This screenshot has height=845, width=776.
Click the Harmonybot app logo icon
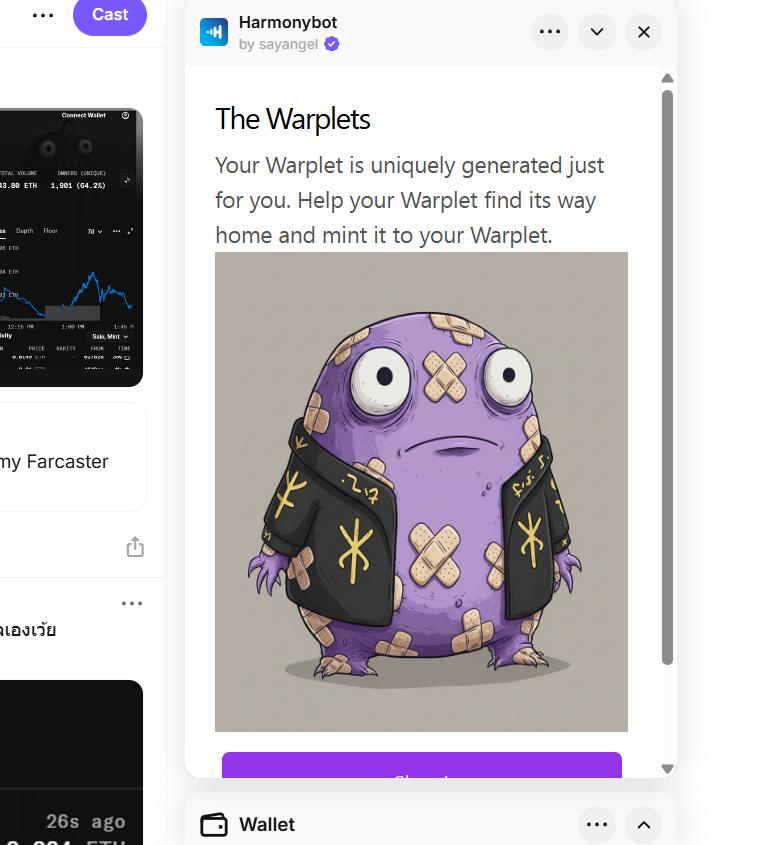214,32
